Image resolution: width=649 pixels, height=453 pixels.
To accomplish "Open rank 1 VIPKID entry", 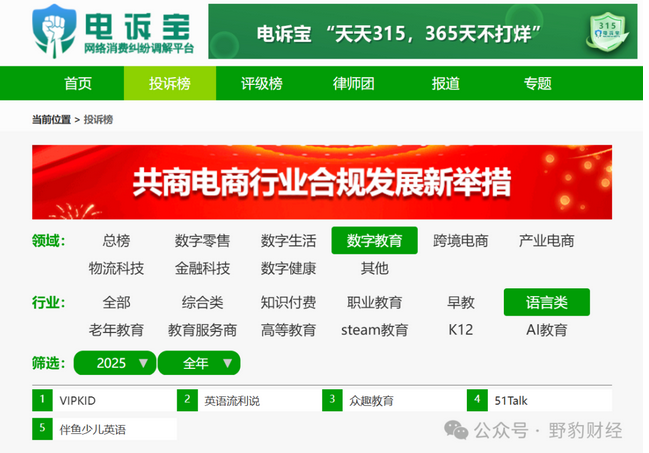I will pyautogui.click(x=104, y=400).
